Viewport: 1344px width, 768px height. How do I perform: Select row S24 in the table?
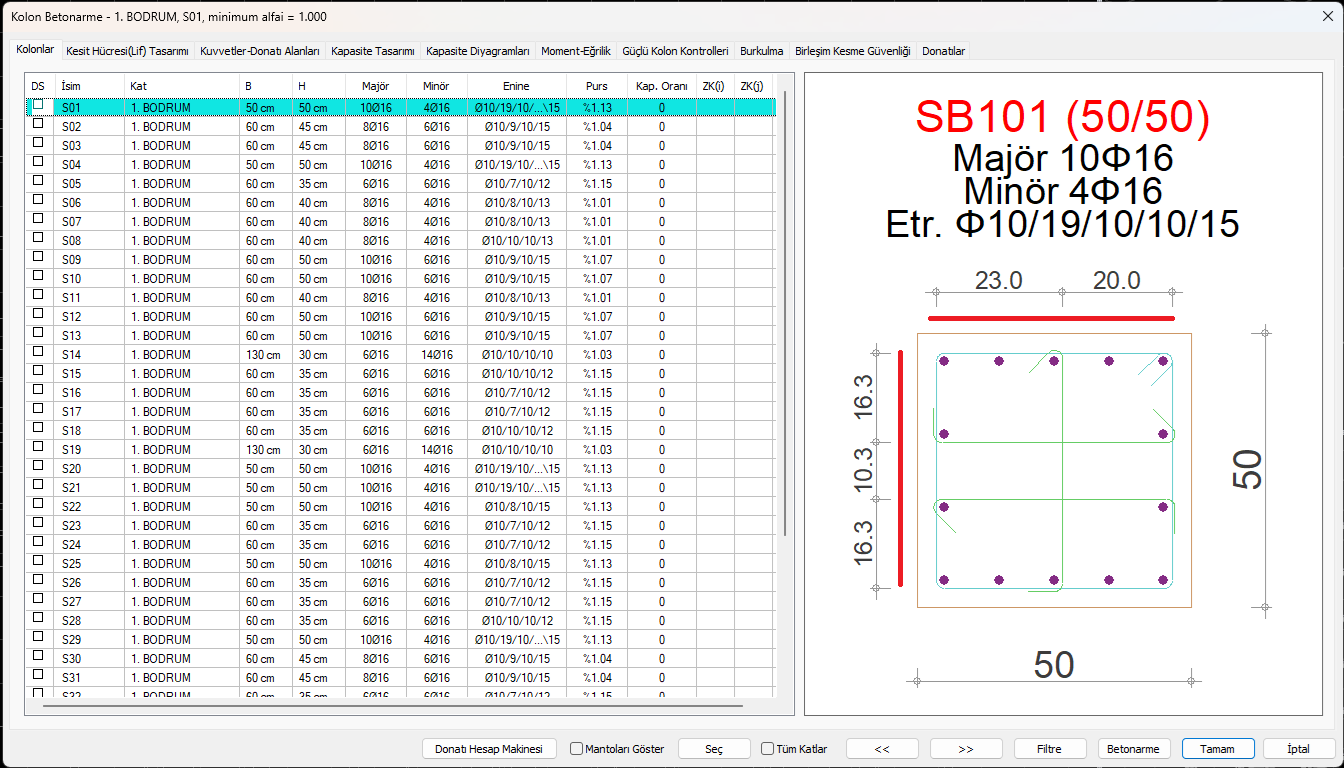point(400,544)
